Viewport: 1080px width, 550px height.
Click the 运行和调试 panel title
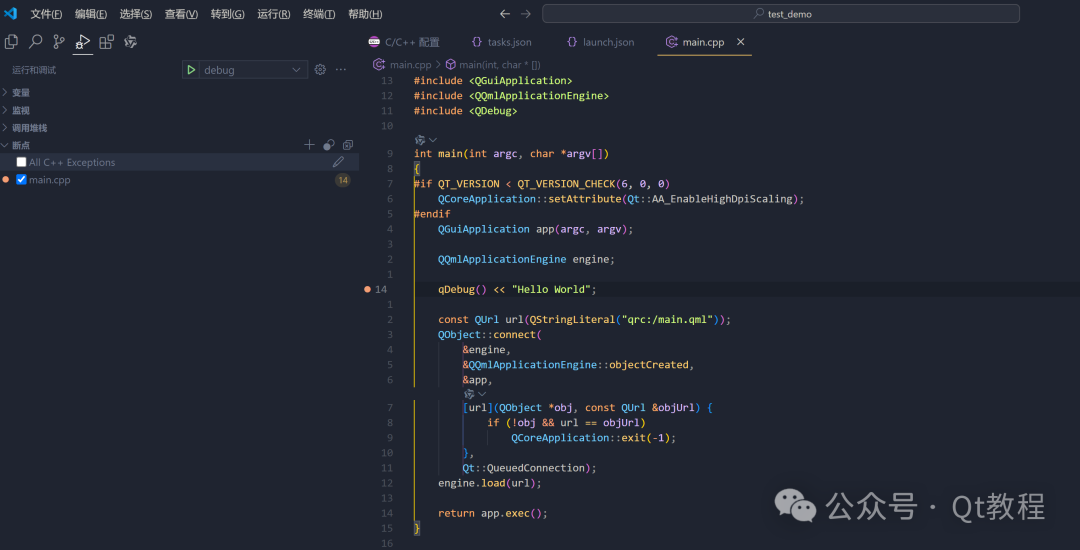click(x=34, y=70)
